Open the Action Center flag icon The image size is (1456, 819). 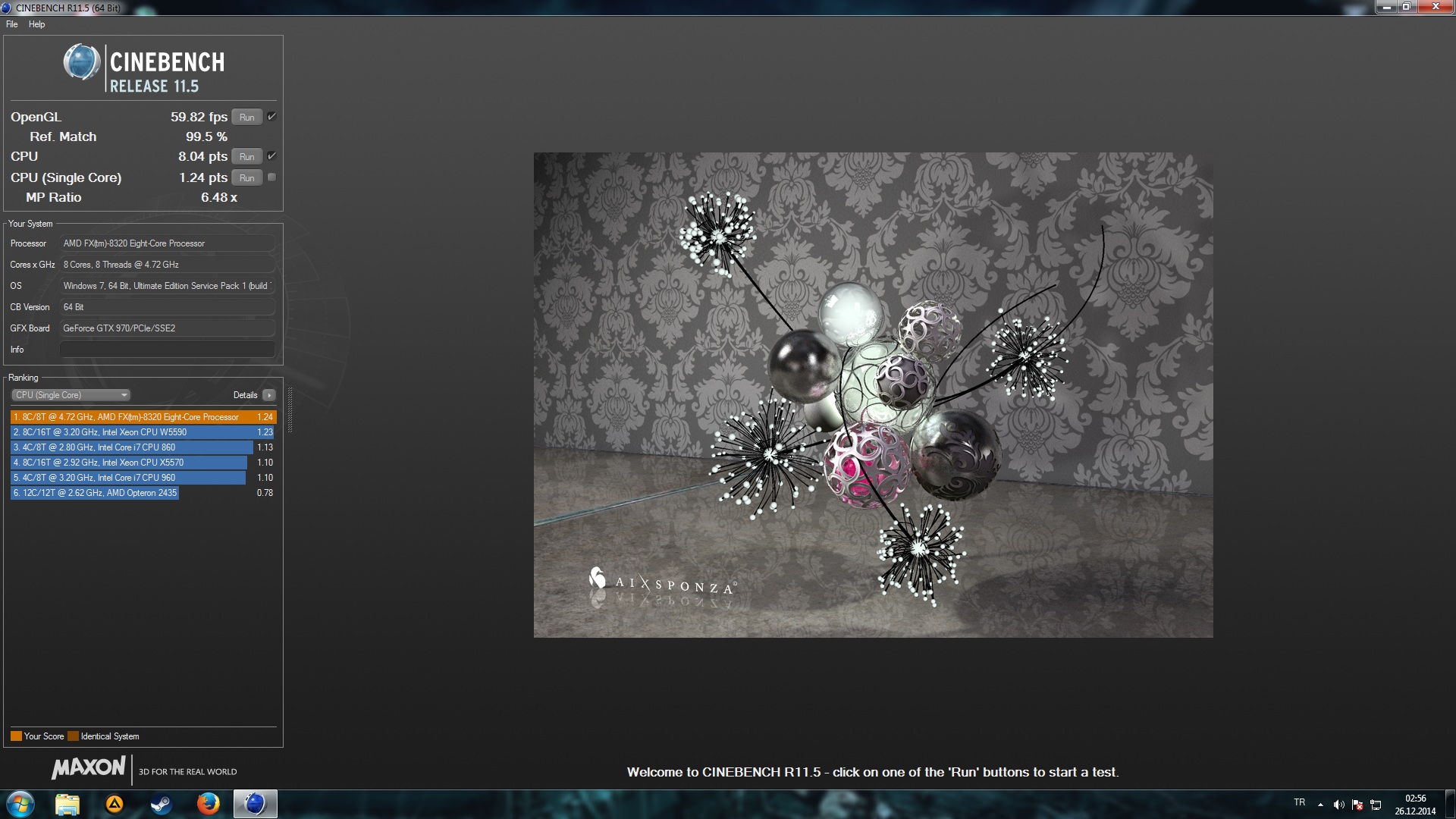[x=1357, y=805]
